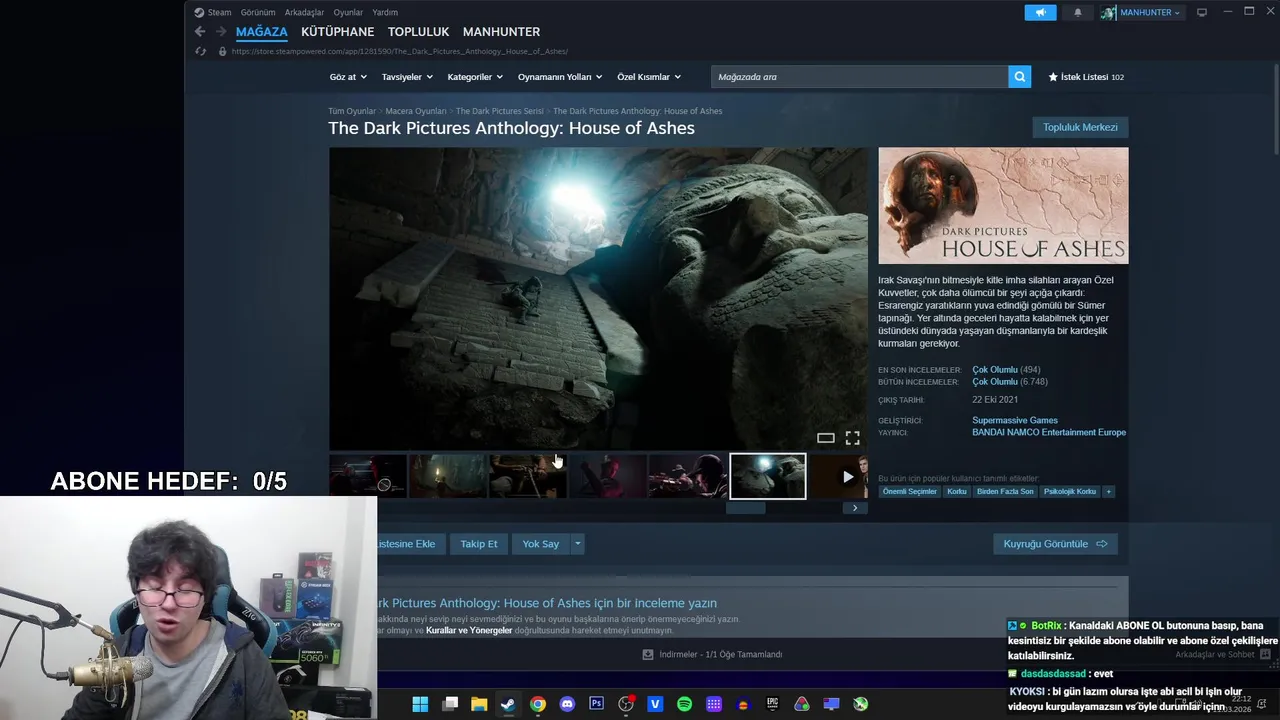Open the Oyunlar menu

coord(348,12)
